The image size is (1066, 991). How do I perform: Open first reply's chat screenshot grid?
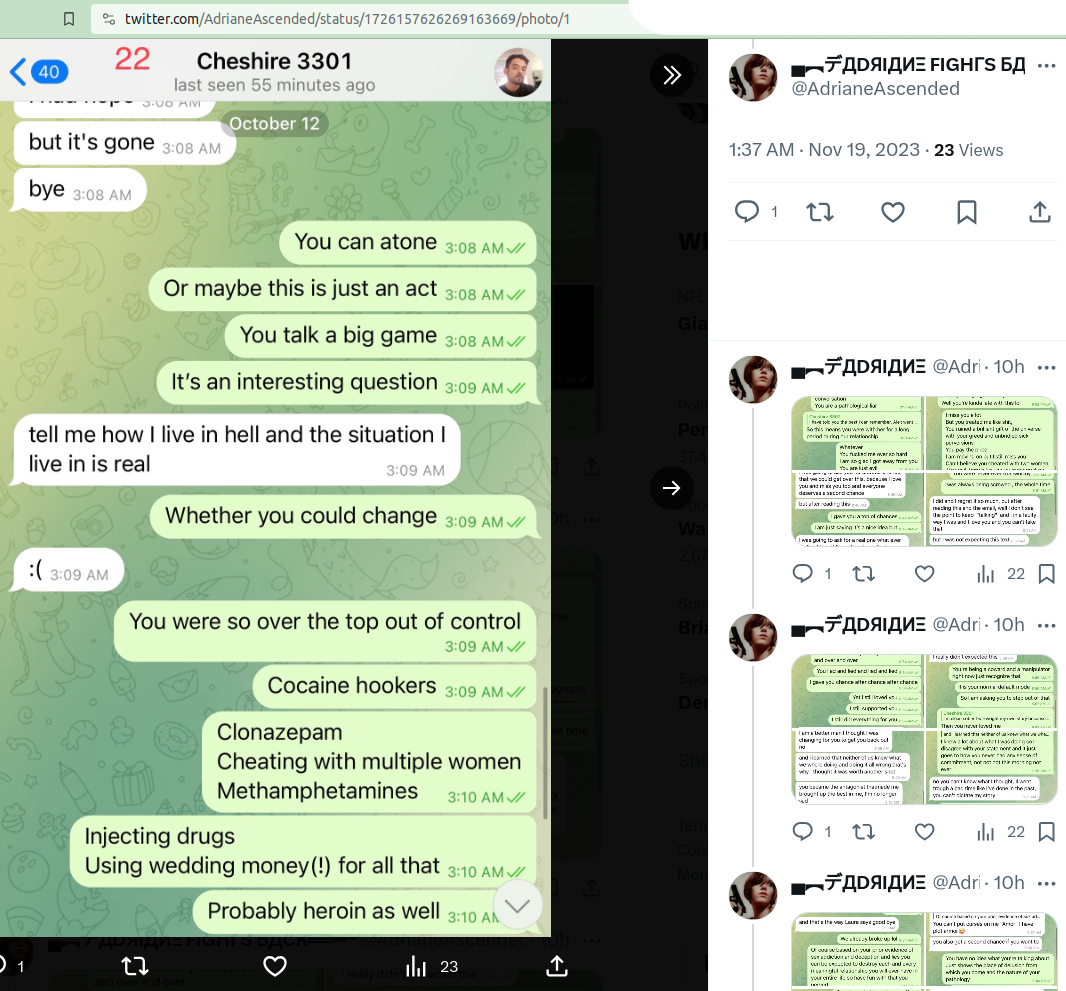coord(924,471)
